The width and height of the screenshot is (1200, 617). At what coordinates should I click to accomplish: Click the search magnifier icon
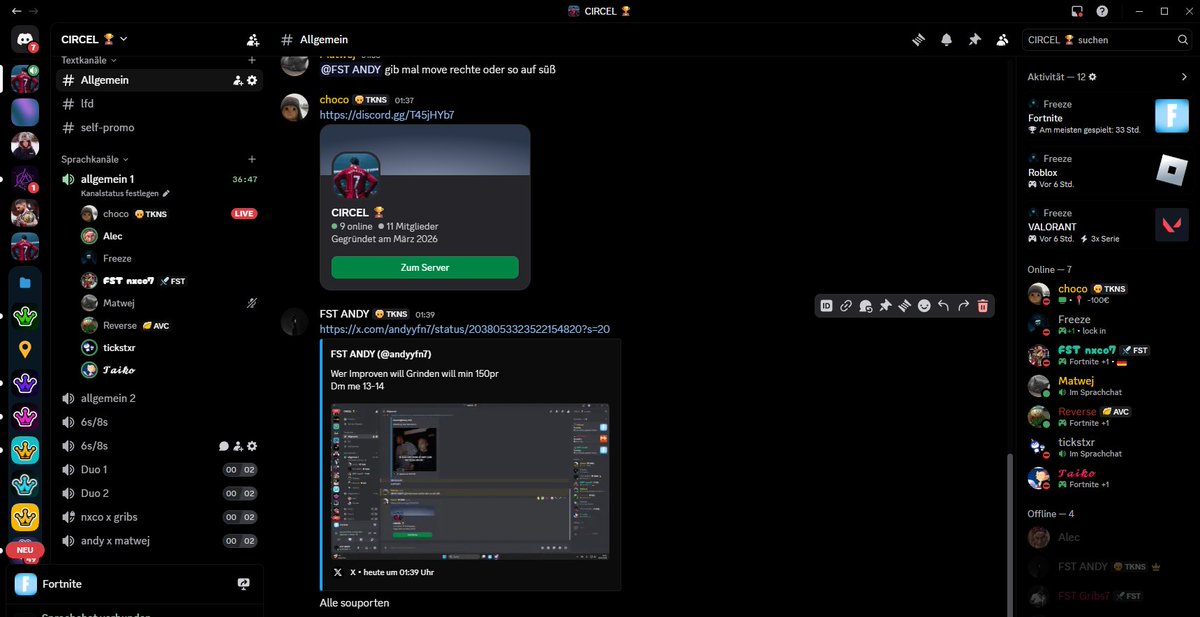click(x=1182, y=40)
